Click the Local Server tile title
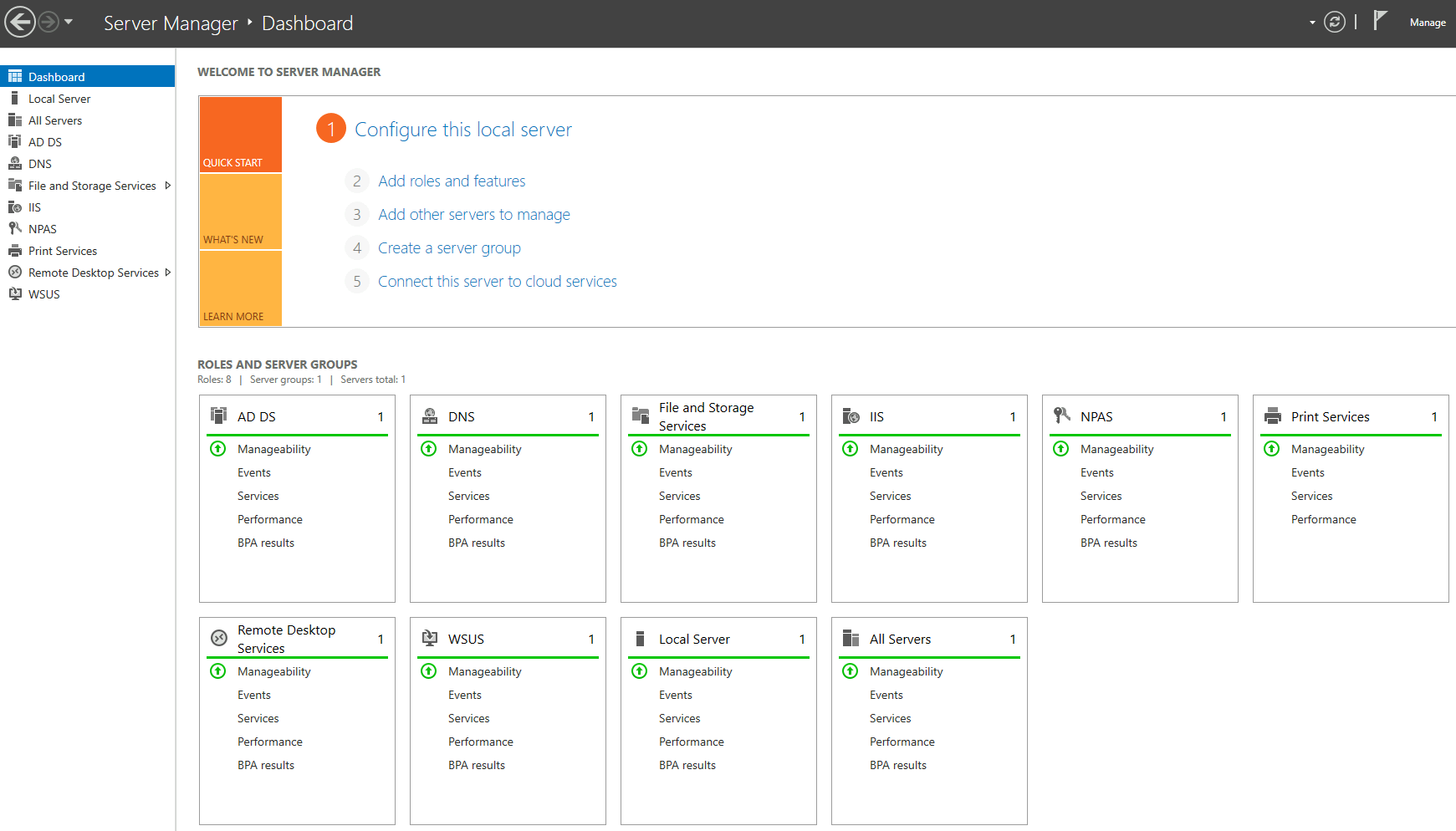The image size is (1456, 831). tap(694, 639)
